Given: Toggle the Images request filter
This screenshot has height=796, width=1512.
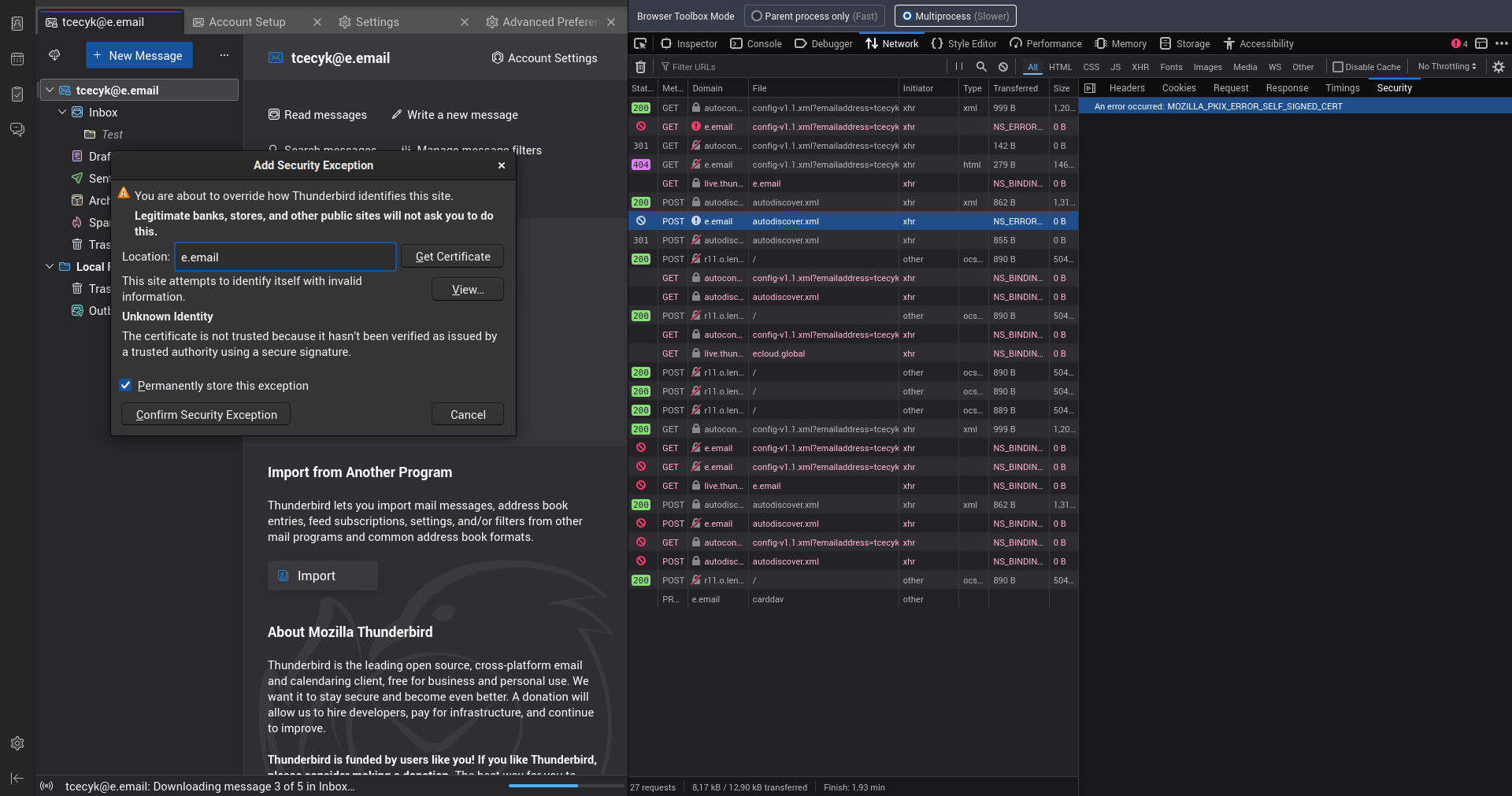Looking at the screenshot, I should click(x=1207, y=67).
